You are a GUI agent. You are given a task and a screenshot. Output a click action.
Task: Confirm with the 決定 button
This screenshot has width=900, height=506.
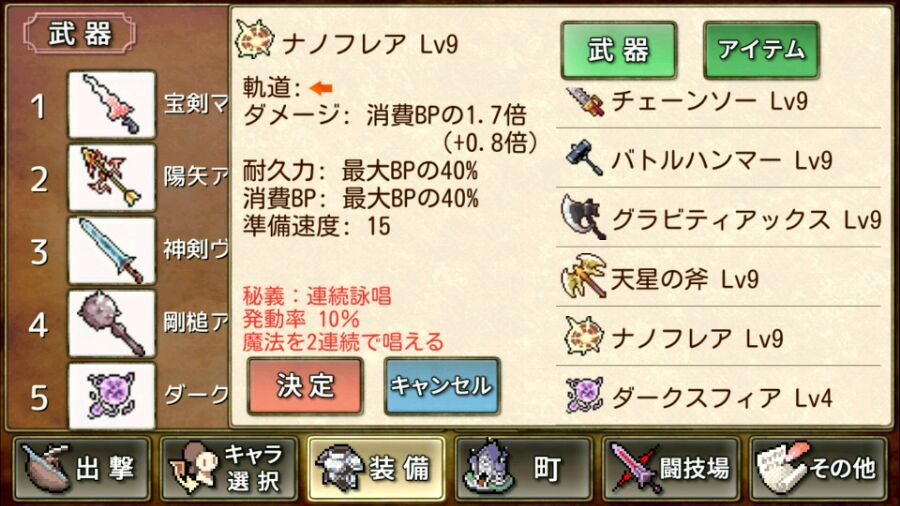(305, 386)
